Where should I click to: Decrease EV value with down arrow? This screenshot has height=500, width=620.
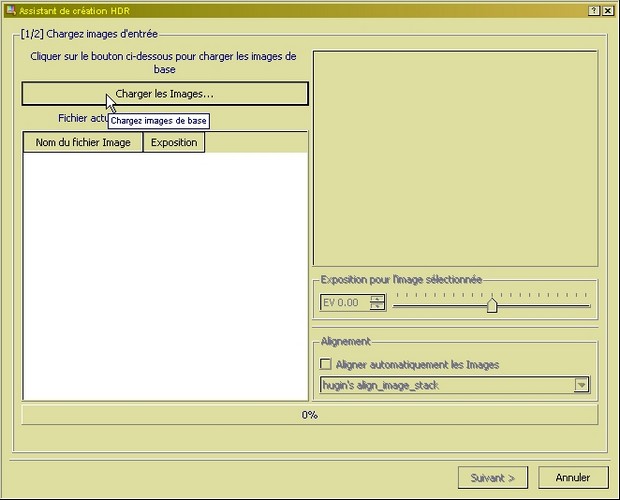[377, 307]
